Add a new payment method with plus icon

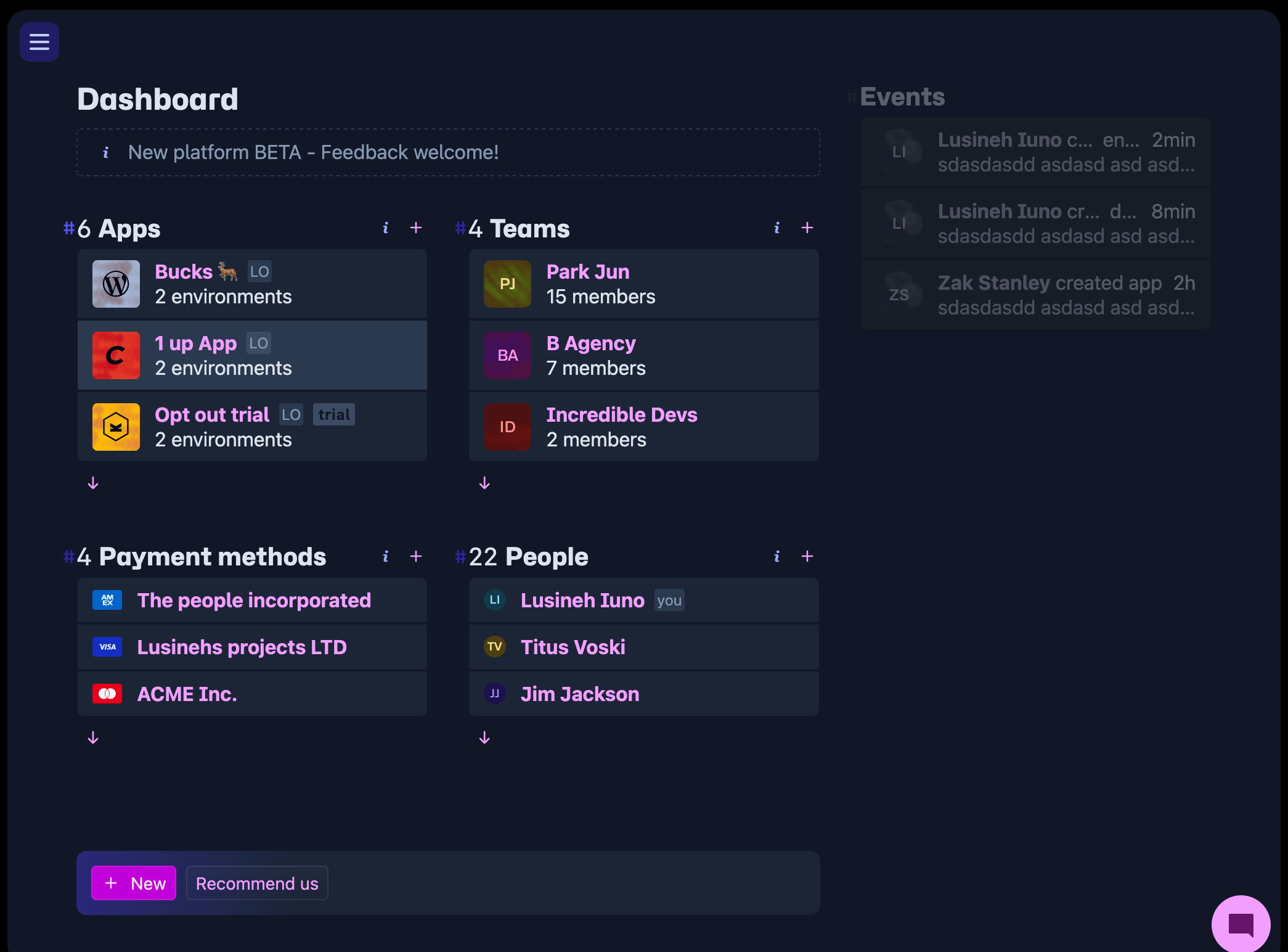(x=416, y=557)
